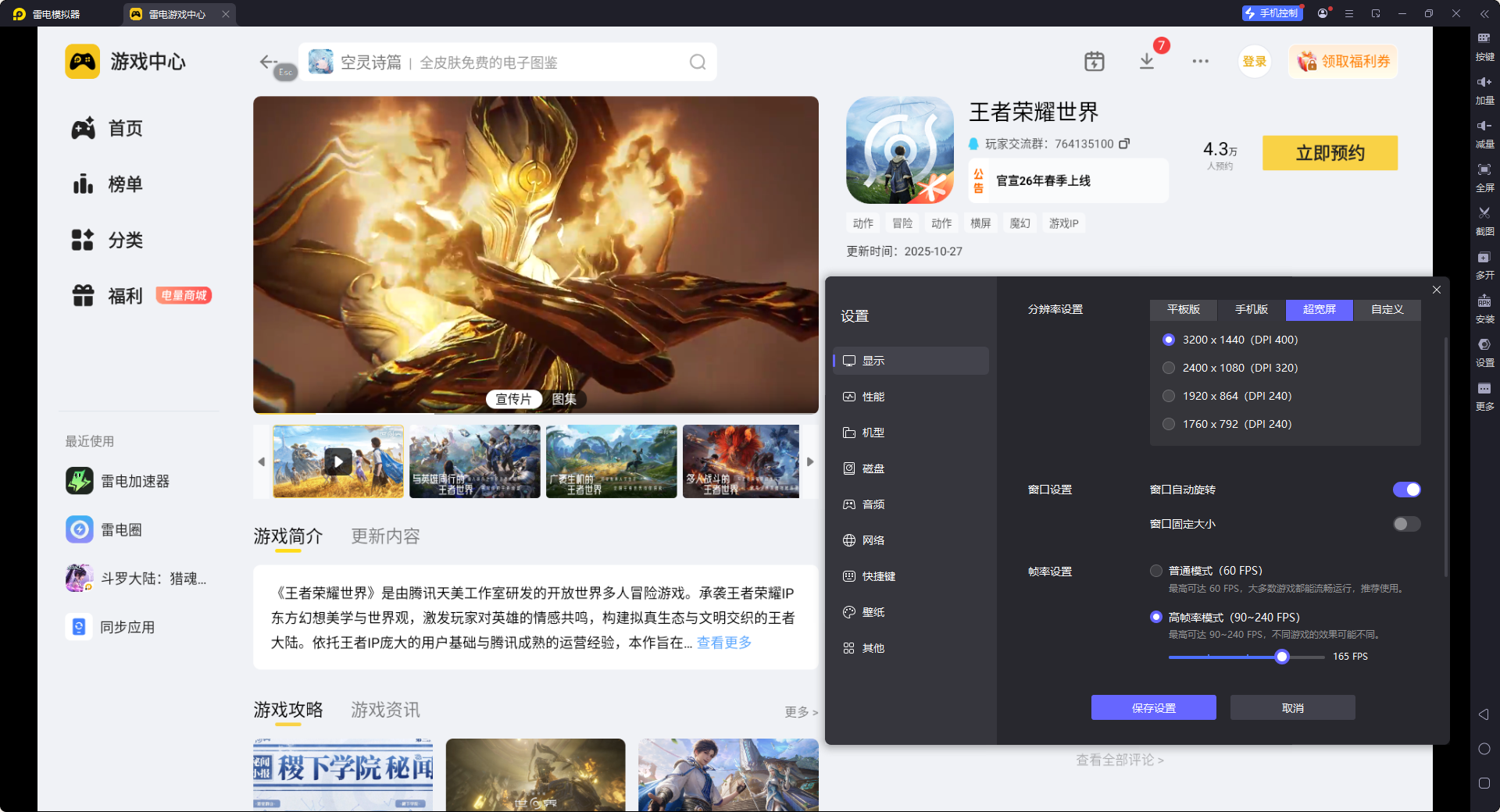Open the 性能 settings section

pos(873,397)
